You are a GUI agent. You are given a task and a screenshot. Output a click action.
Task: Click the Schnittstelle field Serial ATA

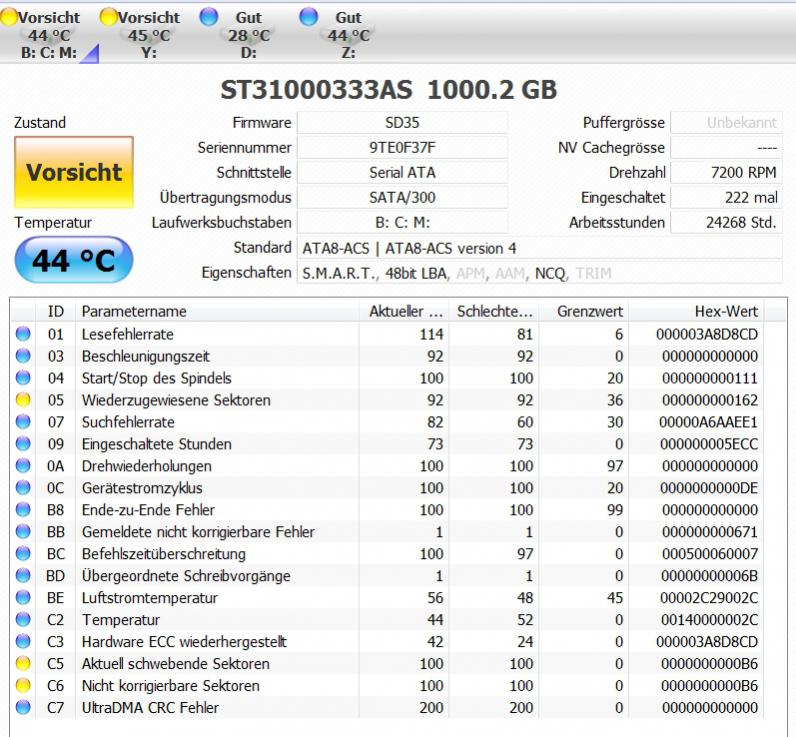pyautogui.click(x=402, y=172)
